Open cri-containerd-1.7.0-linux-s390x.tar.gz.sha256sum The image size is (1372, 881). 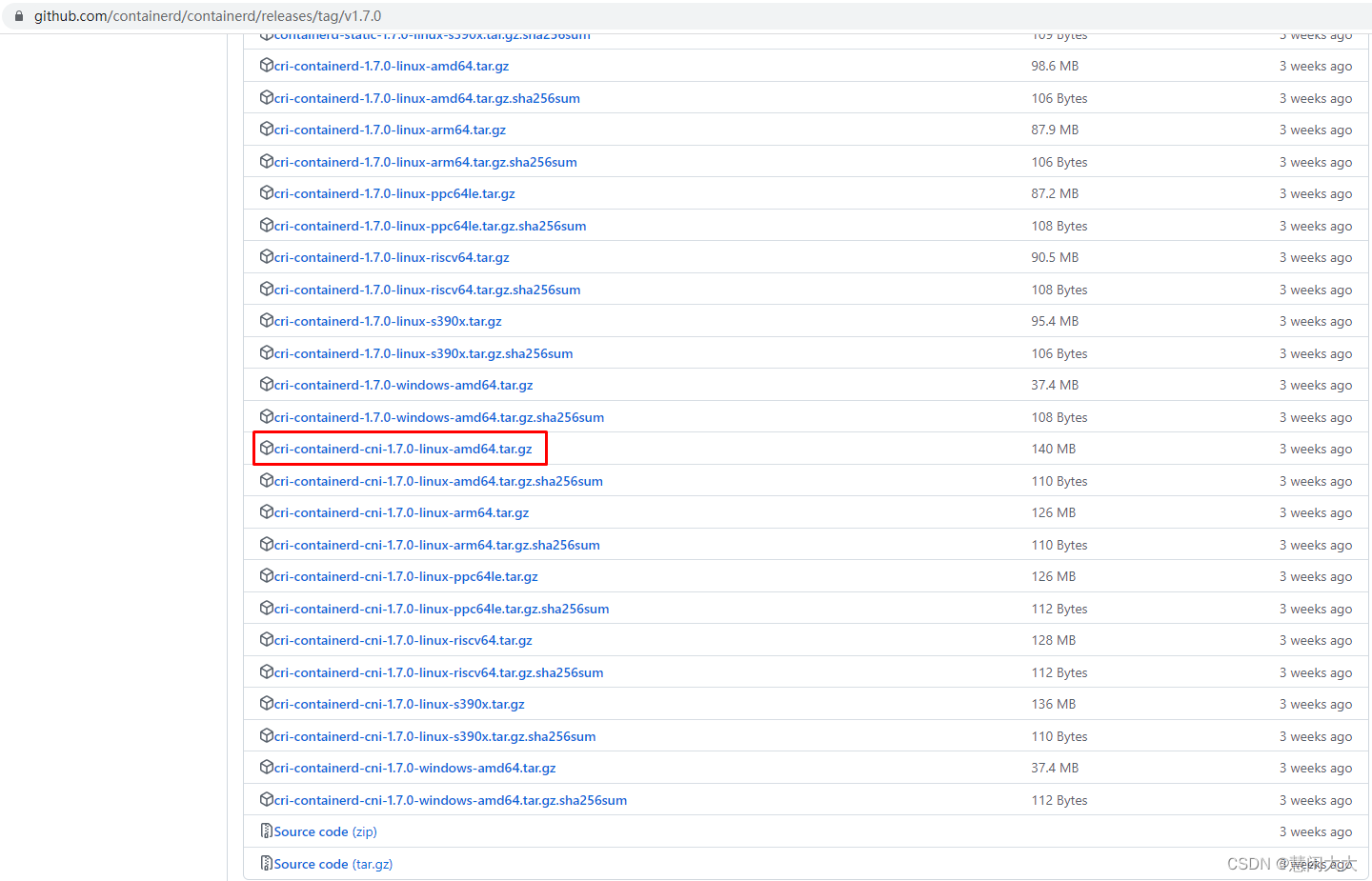pos(424,353)
